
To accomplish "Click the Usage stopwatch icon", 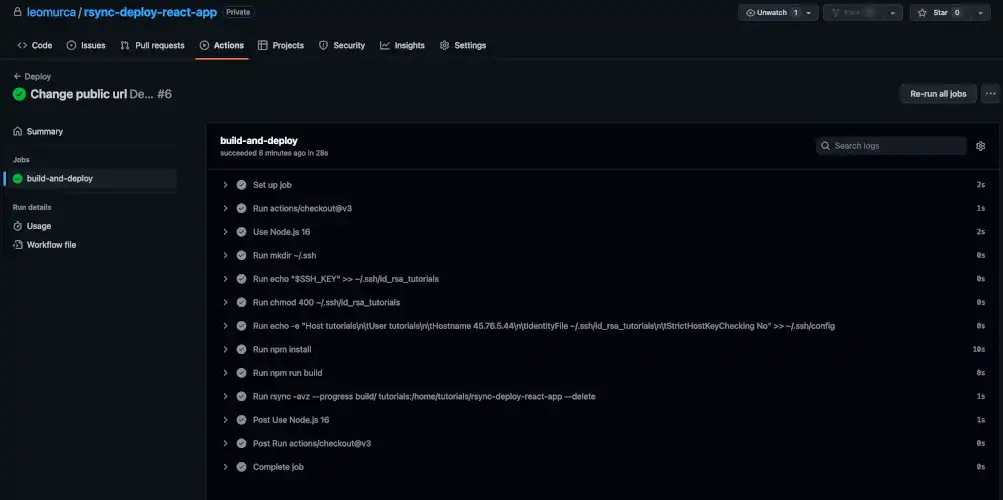I will (x=18, y=226).
